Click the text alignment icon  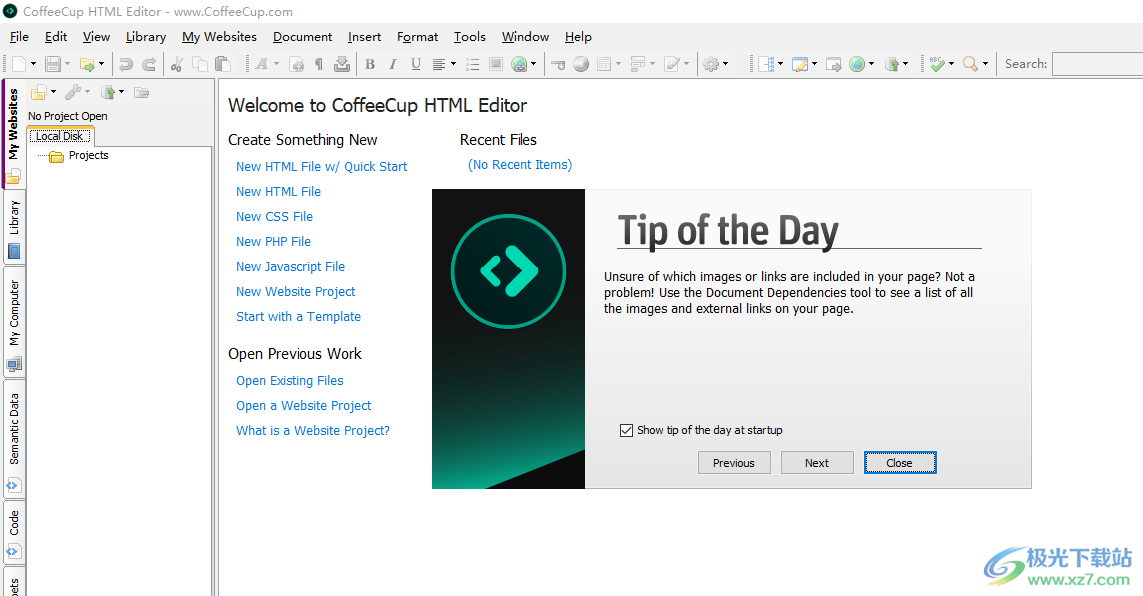click(x=439, y=64)
